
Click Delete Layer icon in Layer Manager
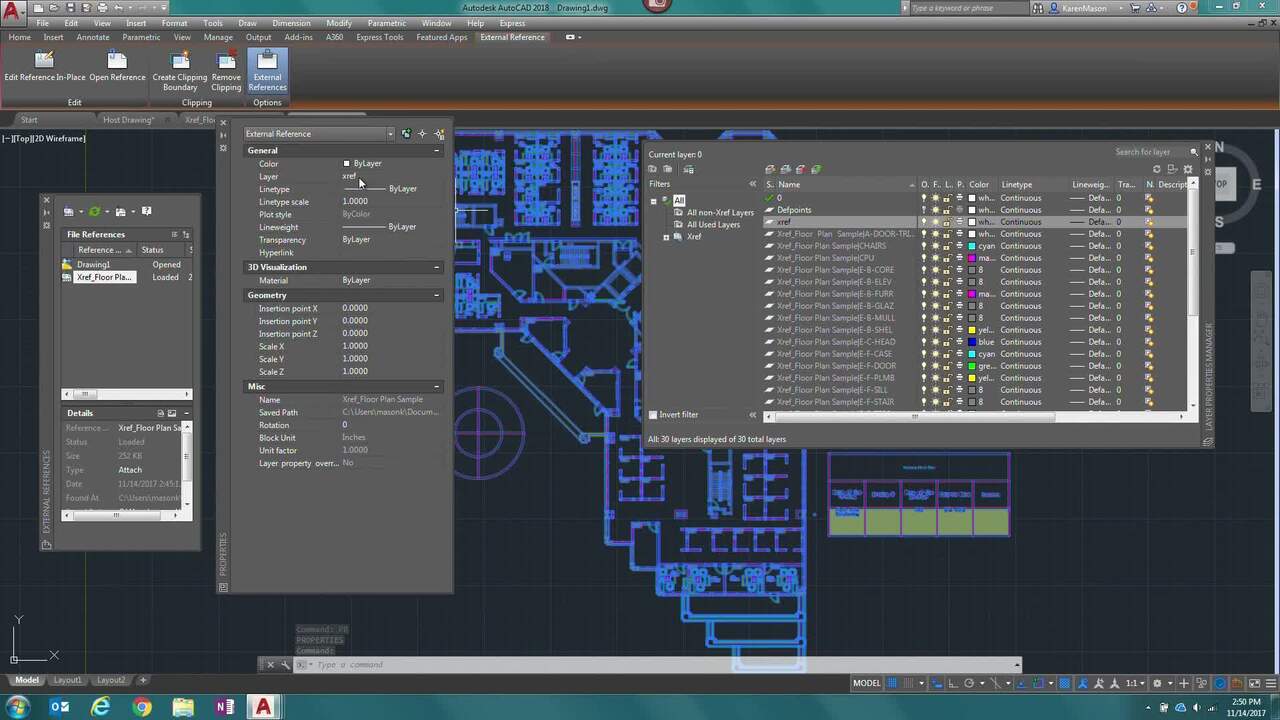[800, 169]
